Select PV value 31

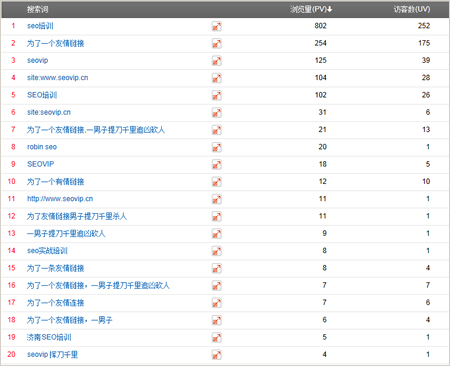pyautogui.click(x=322, y=112)
